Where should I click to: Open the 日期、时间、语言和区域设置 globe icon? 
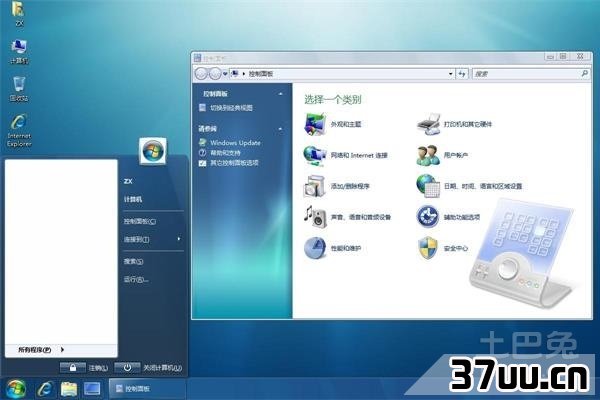428,186
